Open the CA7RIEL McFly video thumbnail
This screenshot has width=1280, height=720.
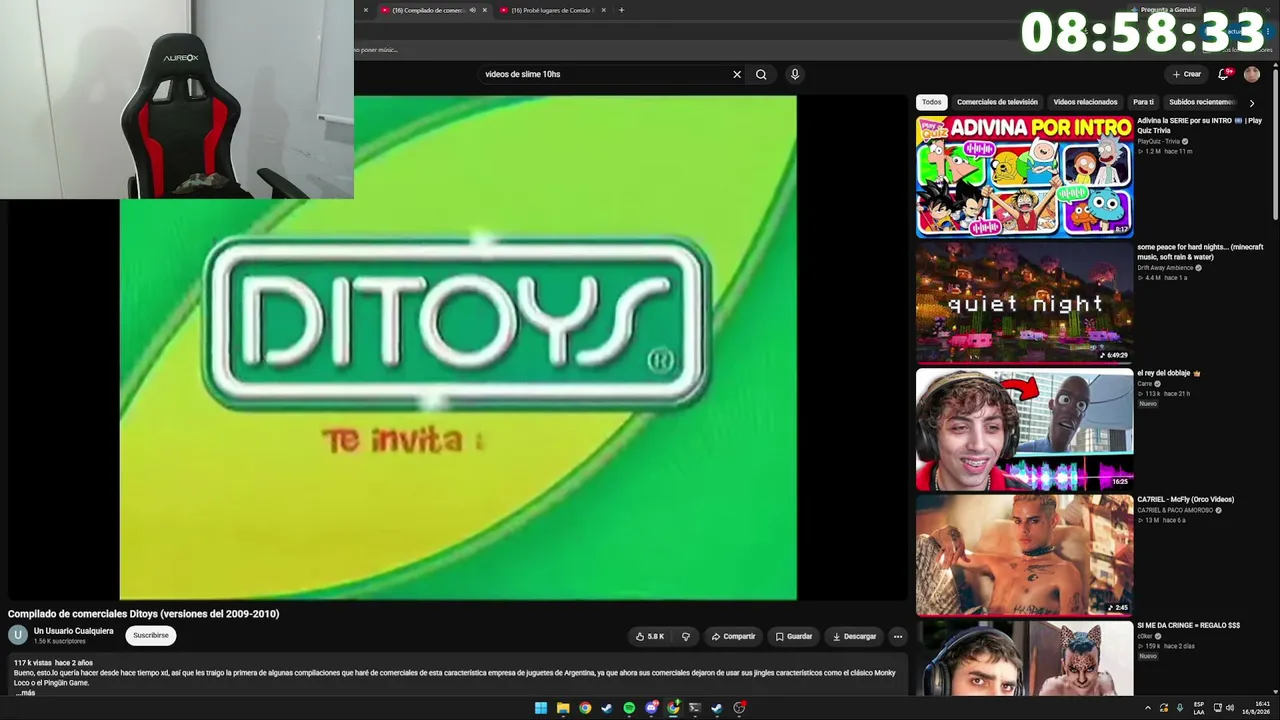[1025, 555]
